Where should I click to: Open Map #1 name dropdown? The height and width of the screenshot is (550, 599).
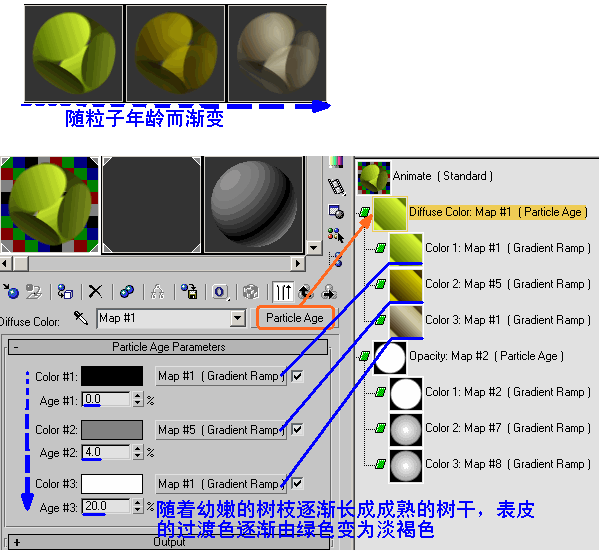coord(238,318)
